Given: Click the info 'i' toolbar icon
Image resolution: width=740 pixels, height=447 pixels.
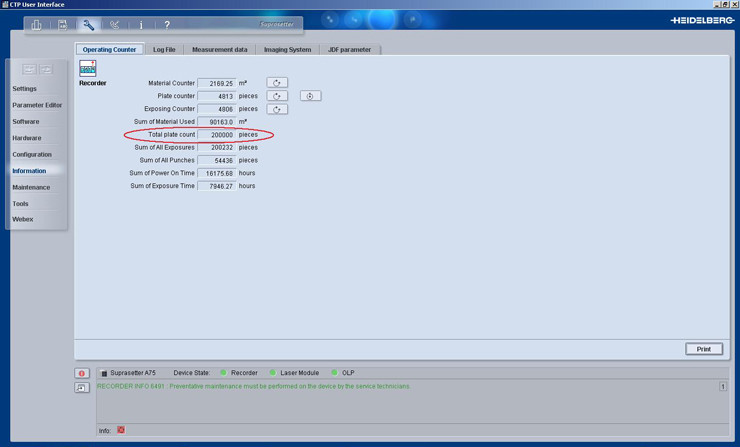Looking at the screenshot, I should pyautogui.click(x=141, y=25).
